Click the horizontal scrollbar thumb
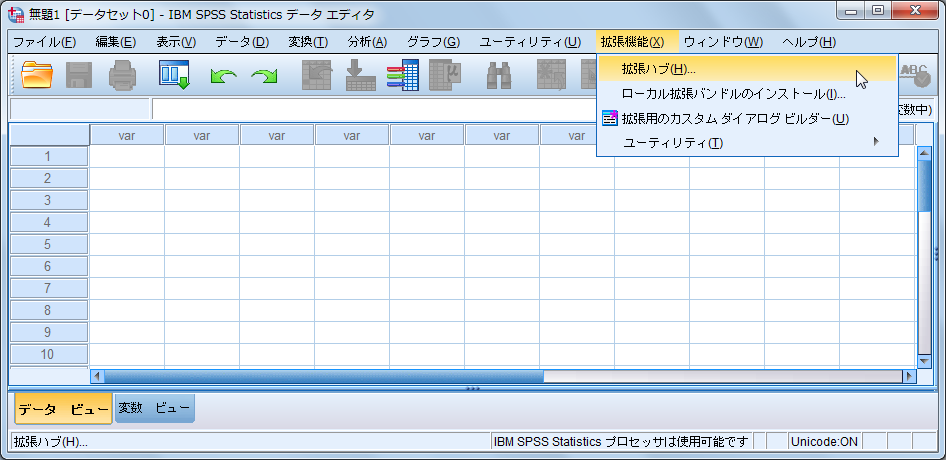The width and height of the screenshot is (946, 460). coord(324,376)
